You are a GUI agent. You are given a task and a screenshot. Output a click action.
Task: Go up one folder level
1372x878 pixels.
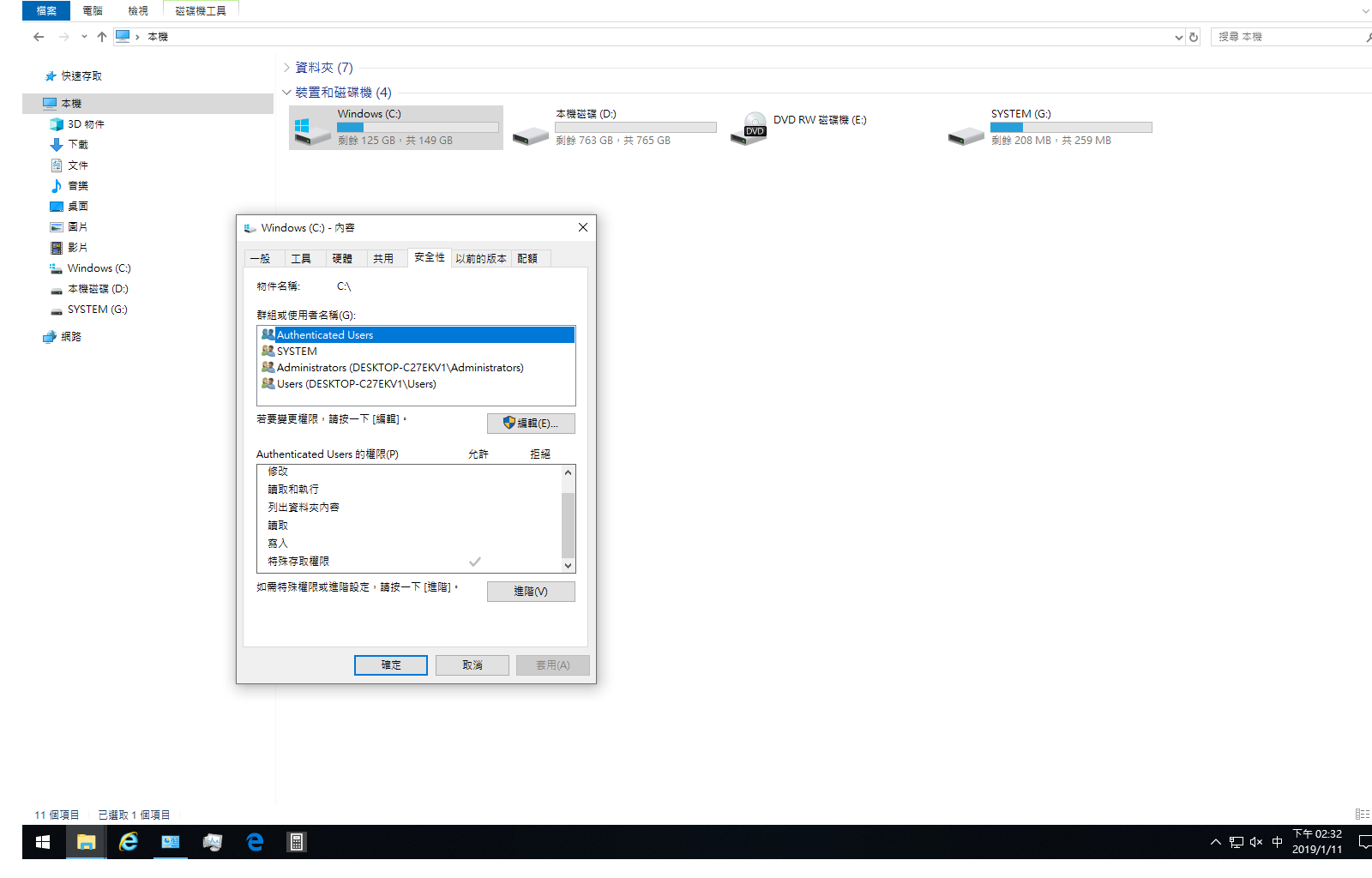pyautogui.click(x=102, y=37)
